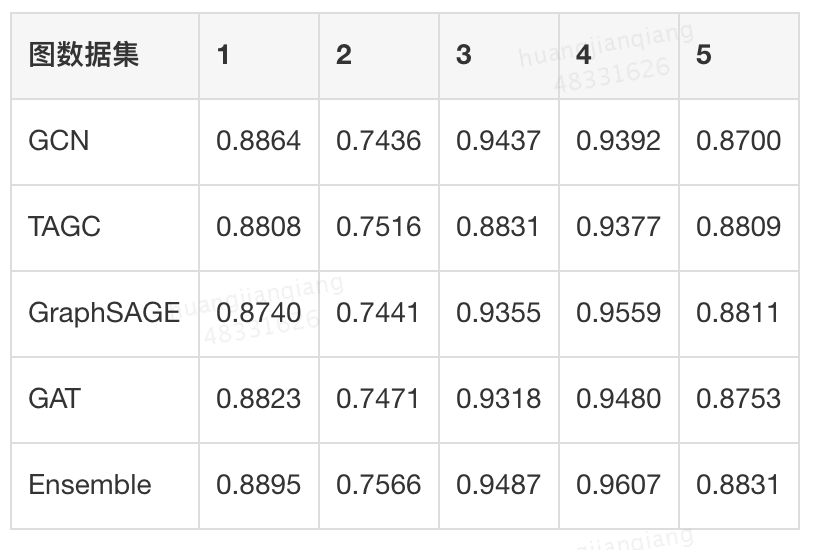Click the Ensemble row label
Viewport: 820px width, 550px height.
(90, 485)
